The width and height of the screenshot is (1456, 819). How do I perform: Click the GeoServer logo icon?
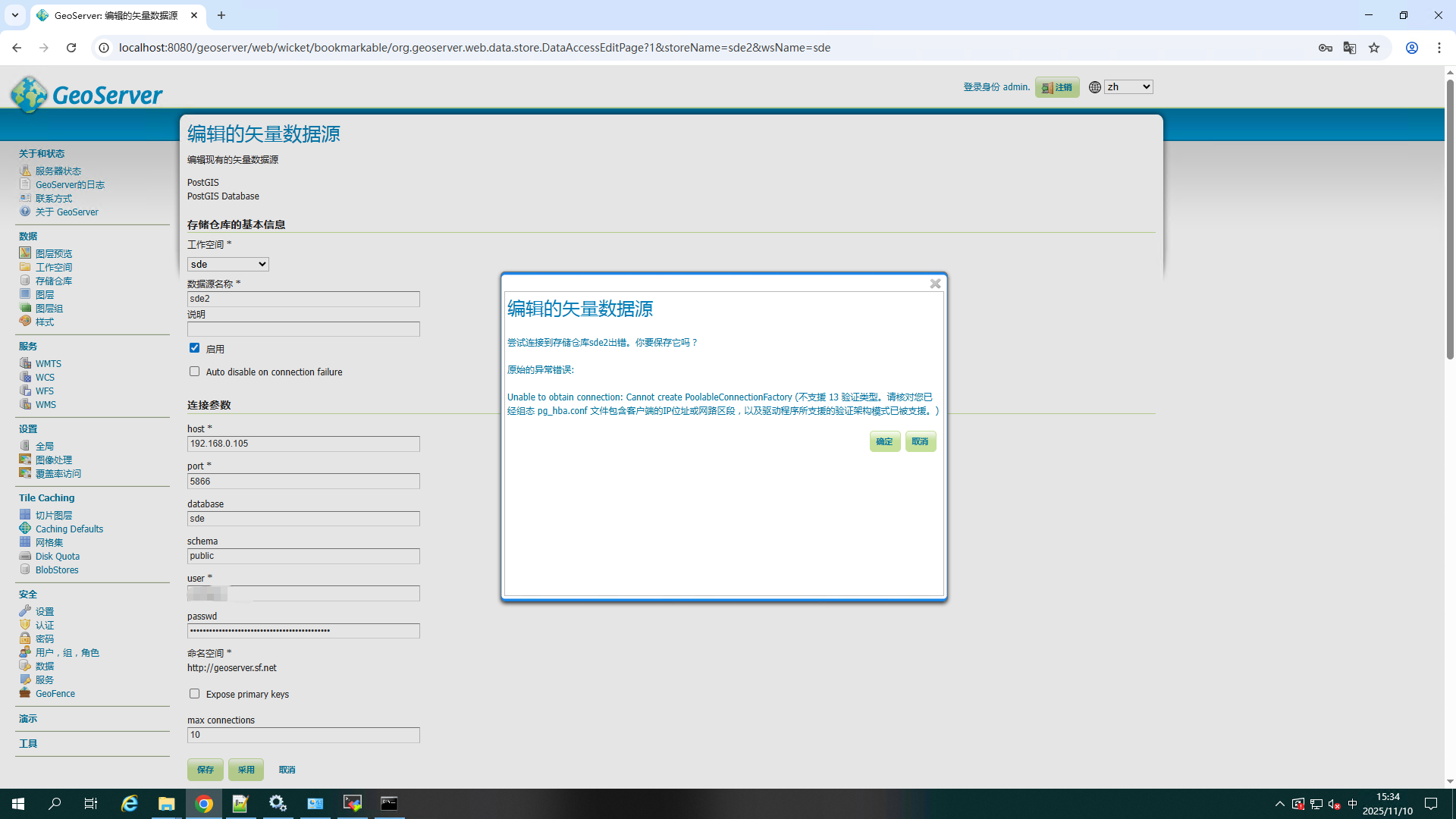click(29, 94)
